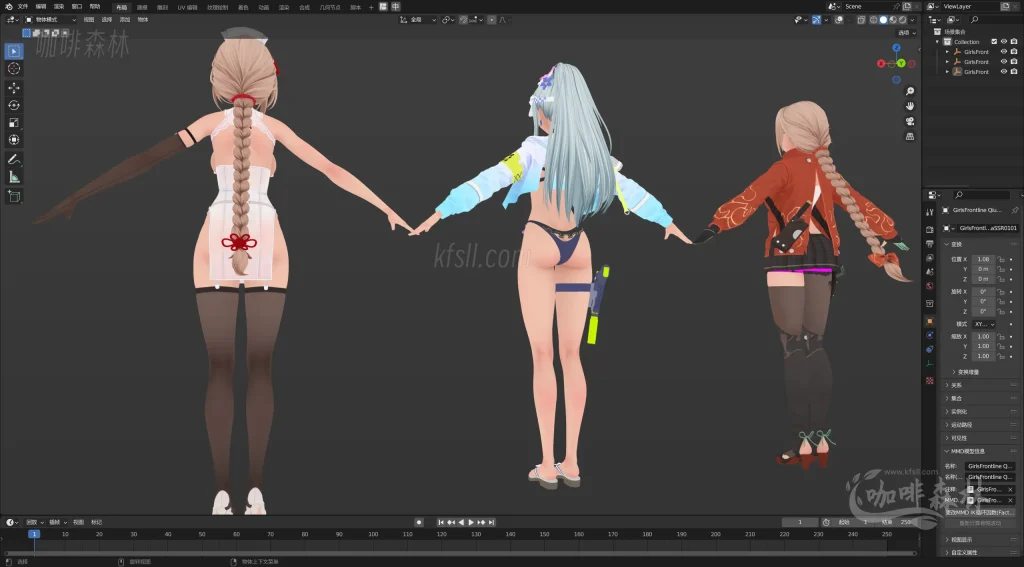Image resolution: width=1024 pixels, height=567 pixels.
Task: Add a workspace with the plus button
Action: (x=371, y=7)
